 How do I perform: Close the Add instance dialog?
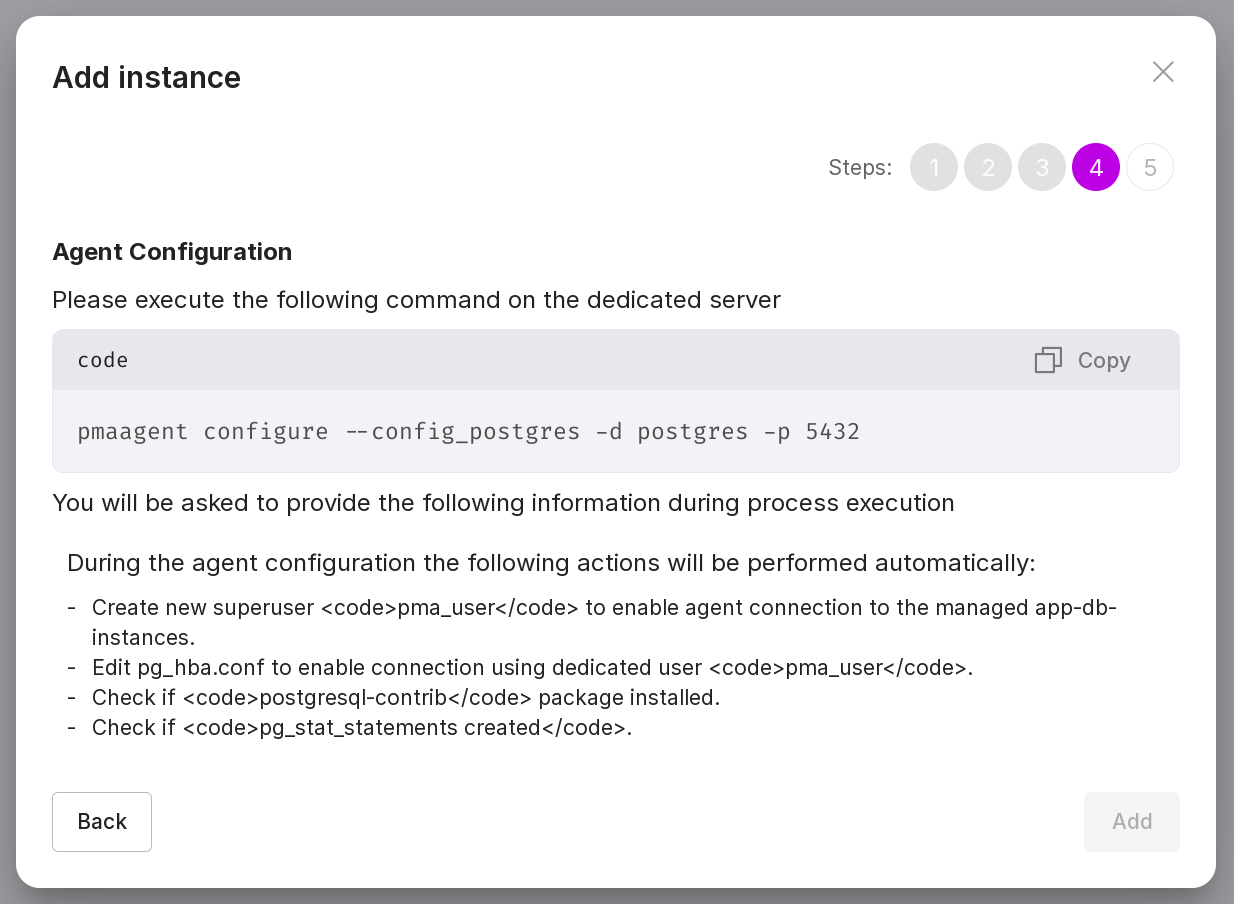click(1162, 72)
